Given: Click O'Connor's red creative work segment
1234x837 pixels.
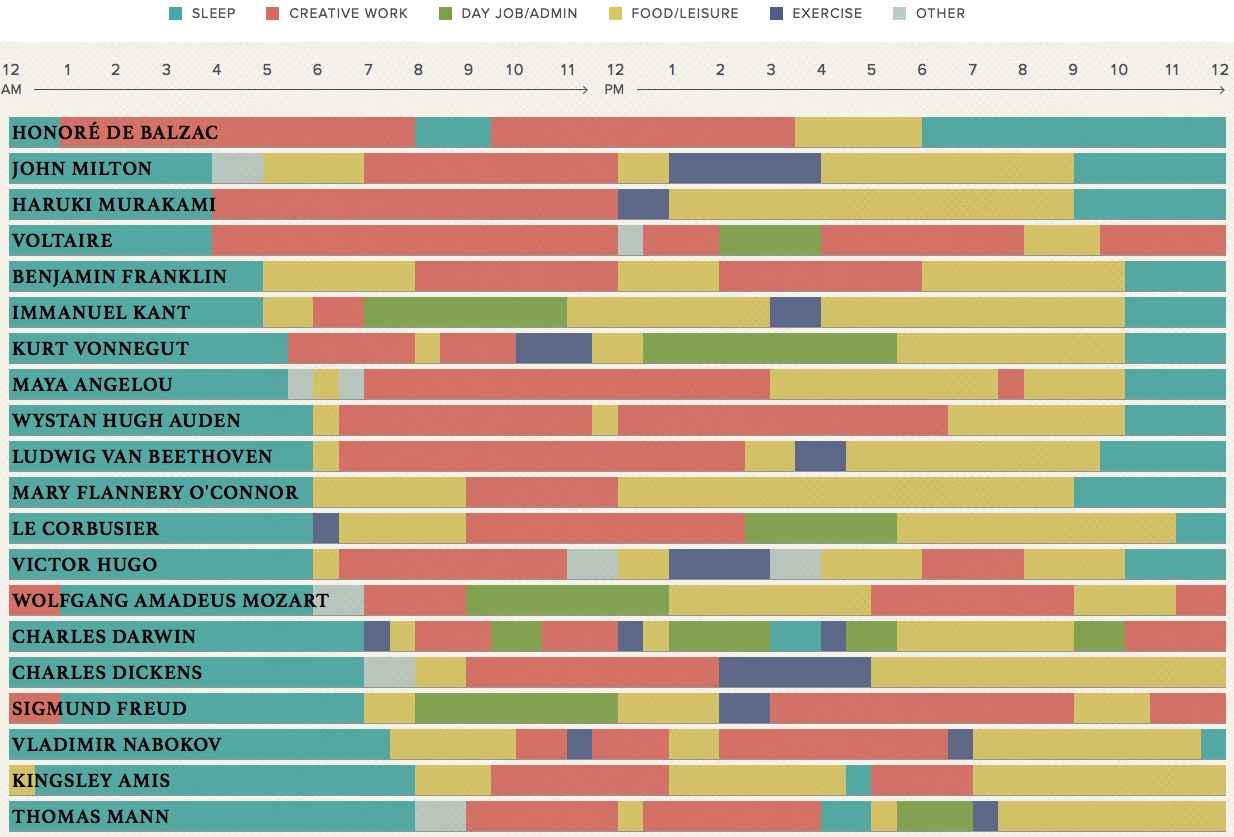Looking at the screenshot, I should [542, 492].
